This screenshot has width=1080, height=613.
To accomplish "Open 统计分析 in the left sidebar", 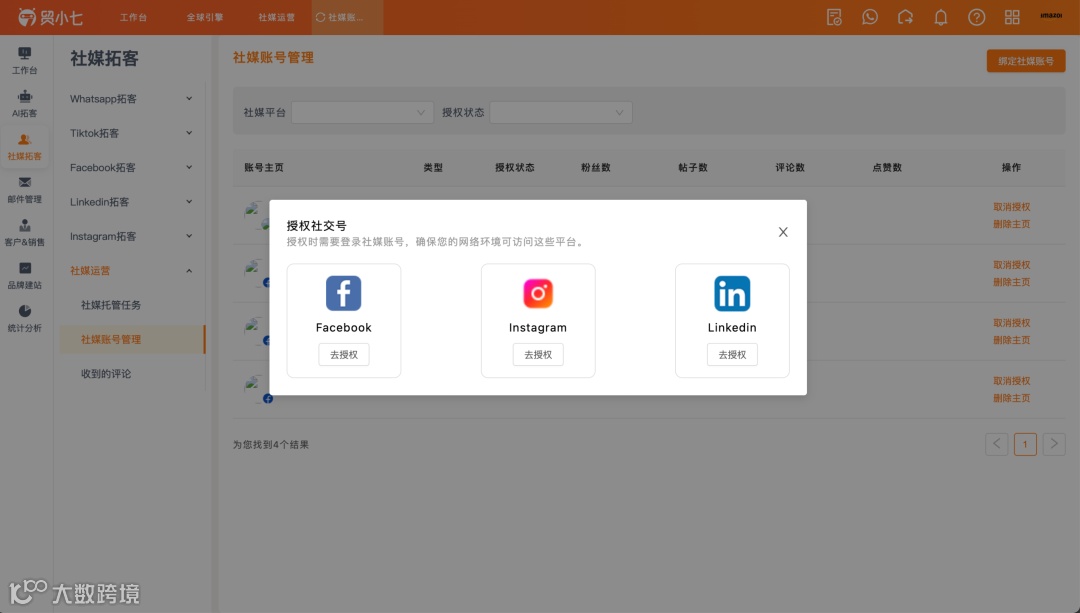I will [x=25, y=318].
